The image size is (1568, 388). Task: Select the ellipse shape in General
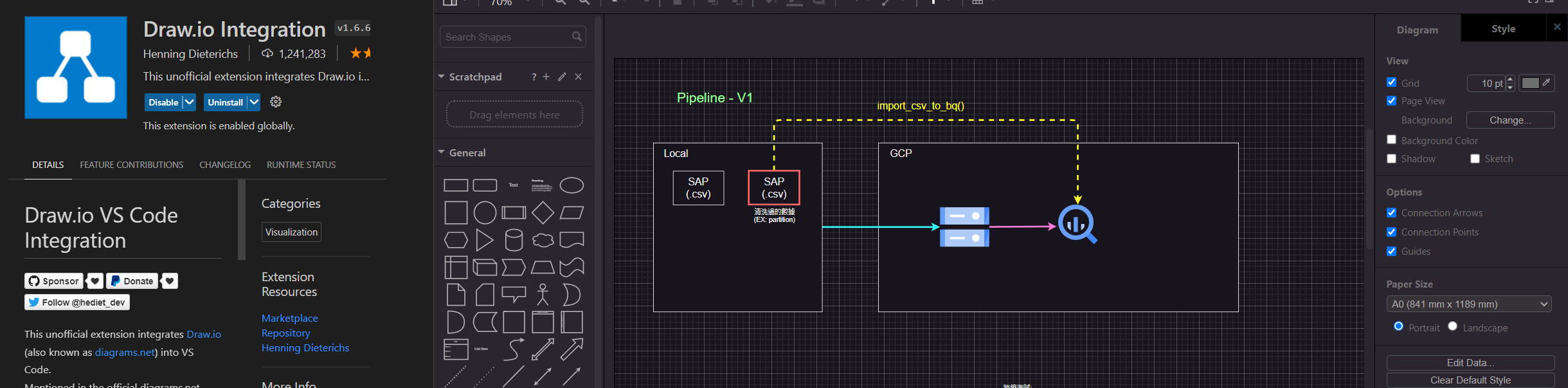(572, 185)
